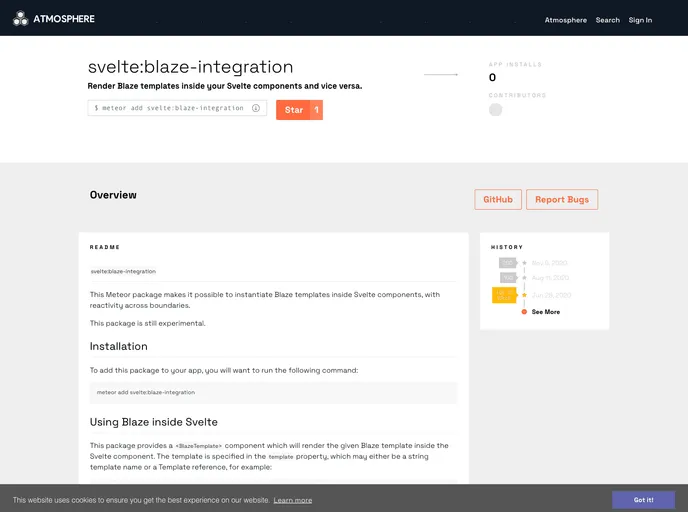The image size is (688, 512).
Task: Open the GitHub repository button
Action: point(498,200)
